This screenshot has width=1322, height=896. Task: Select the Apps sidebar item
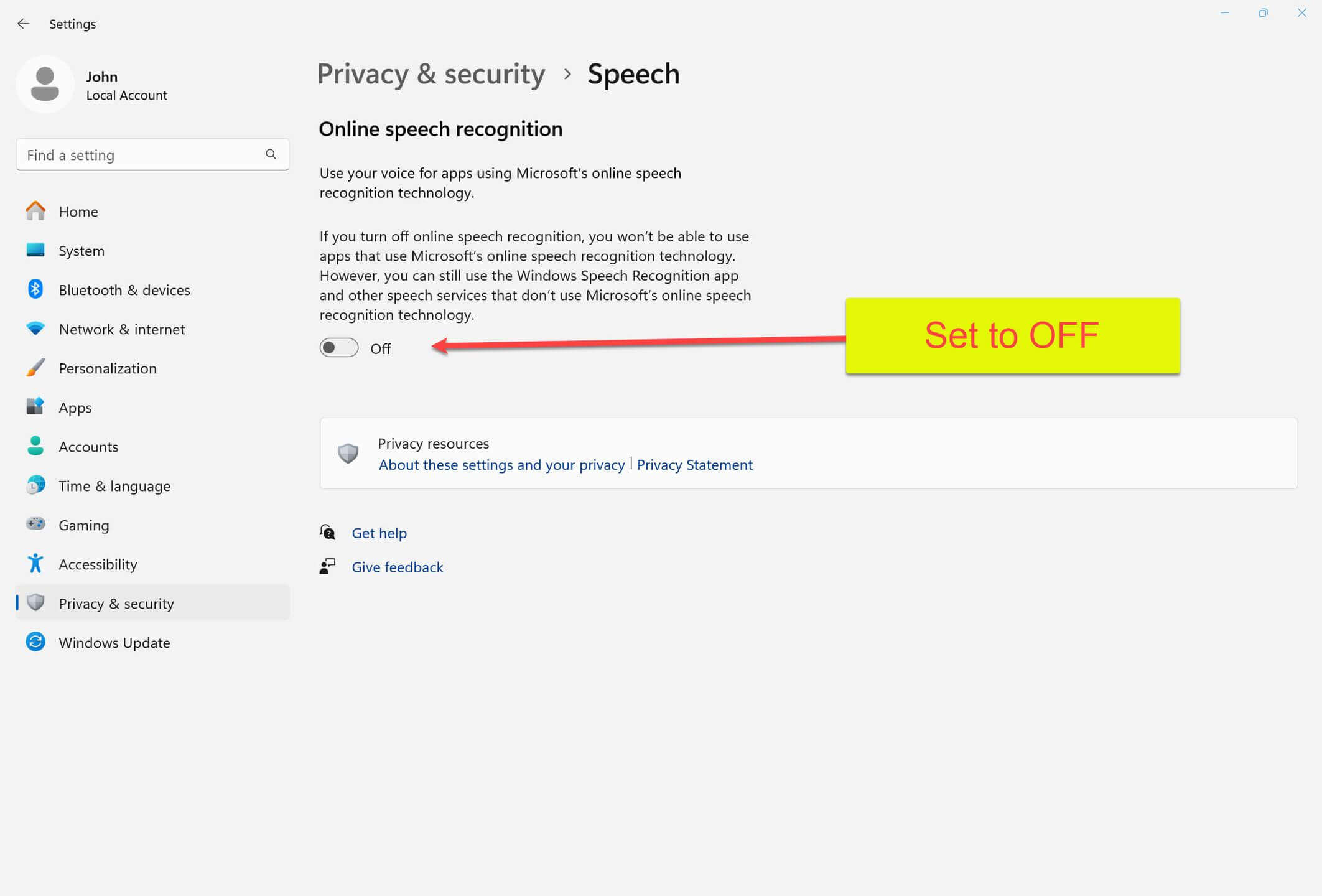(x=152, y=408)
